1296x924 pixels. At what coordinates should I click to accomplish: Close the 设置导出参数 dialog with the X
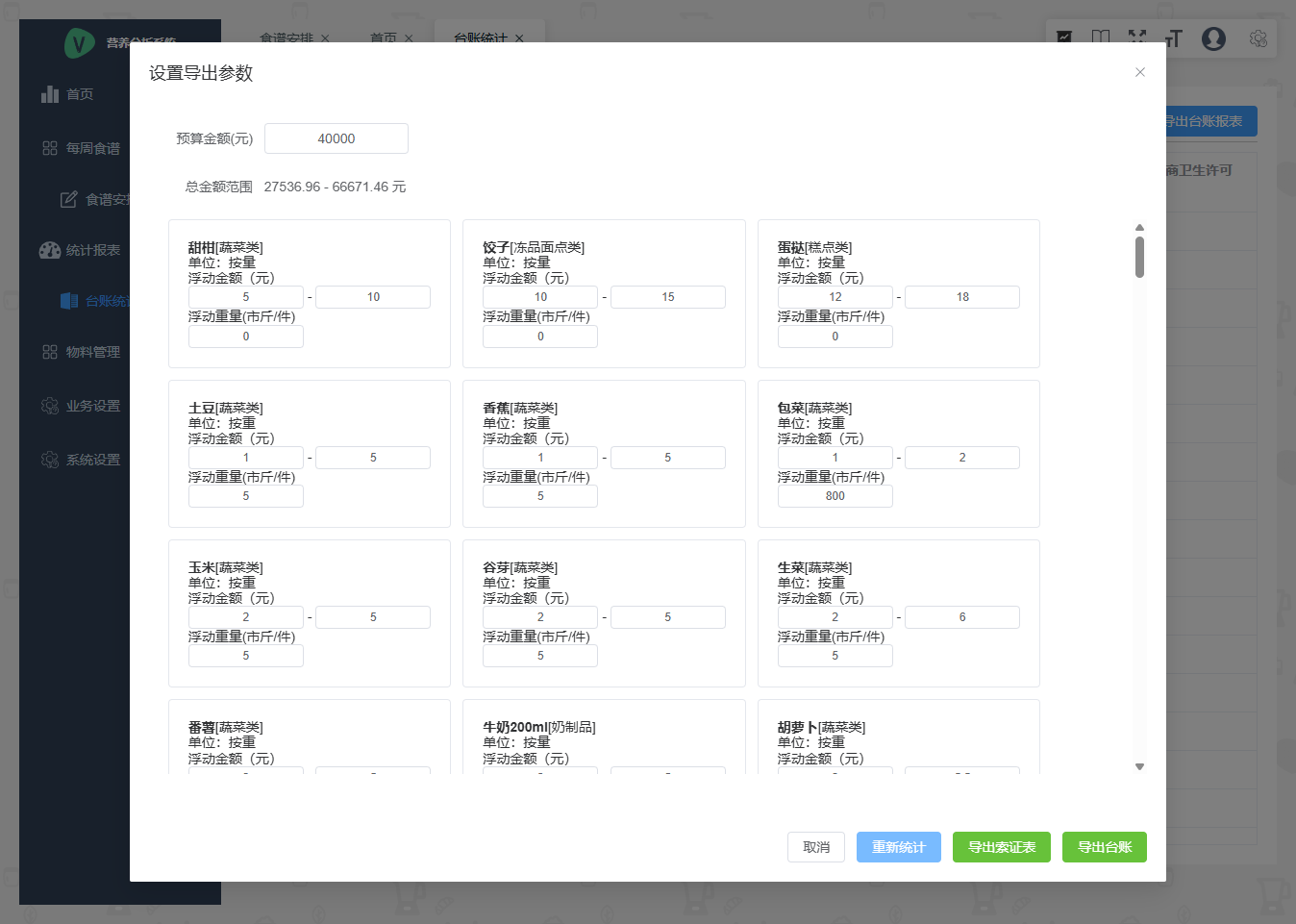coord(1139,72)
